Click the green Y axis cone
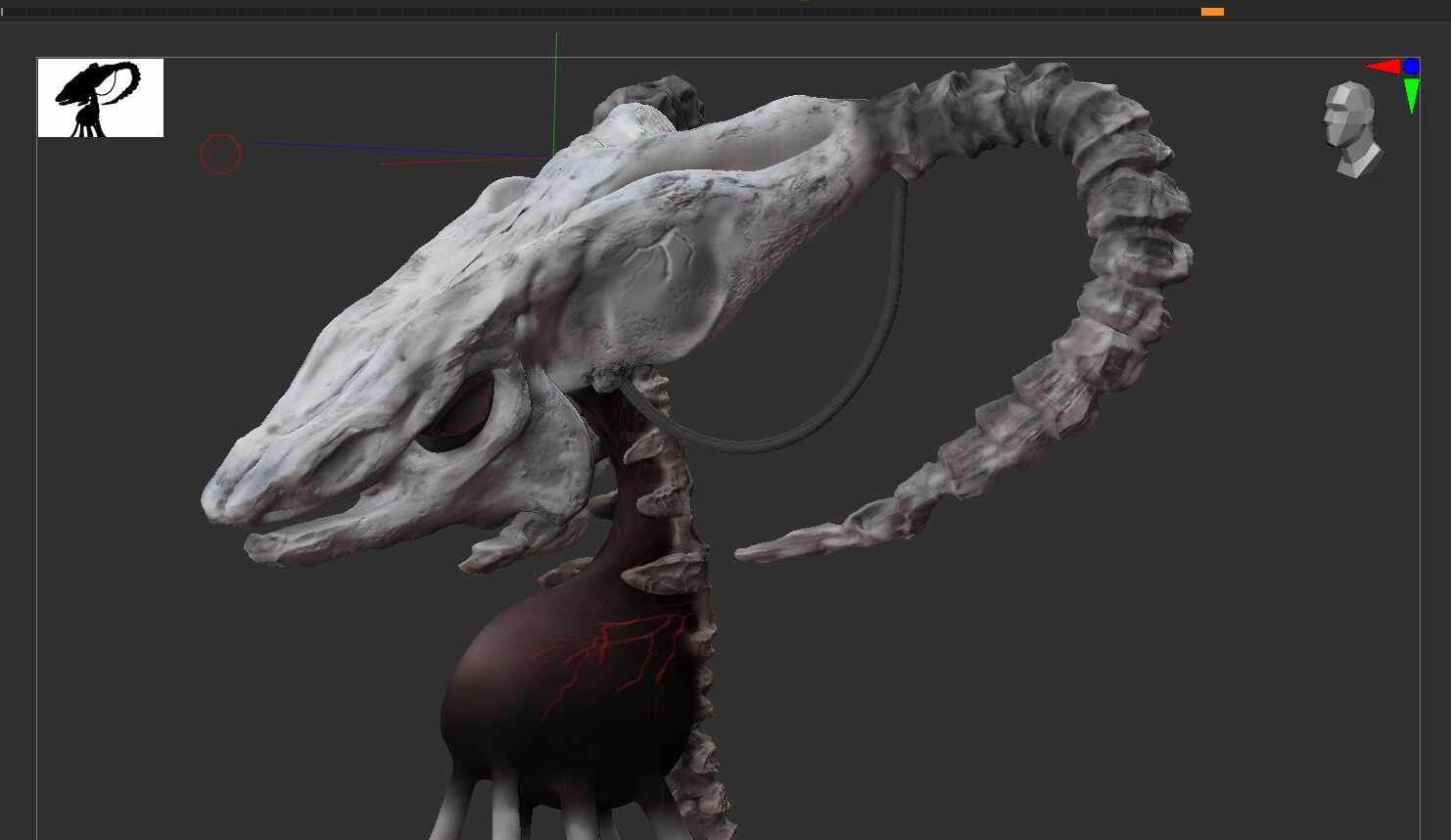The height and width of the screenshot is (840, 1451). click(x=1411, y=96)
